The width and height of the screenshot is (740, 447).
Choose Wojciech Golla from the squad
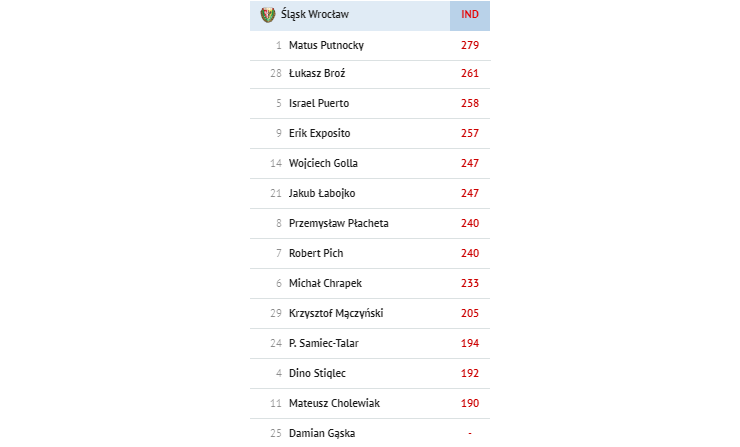(323, 163)
